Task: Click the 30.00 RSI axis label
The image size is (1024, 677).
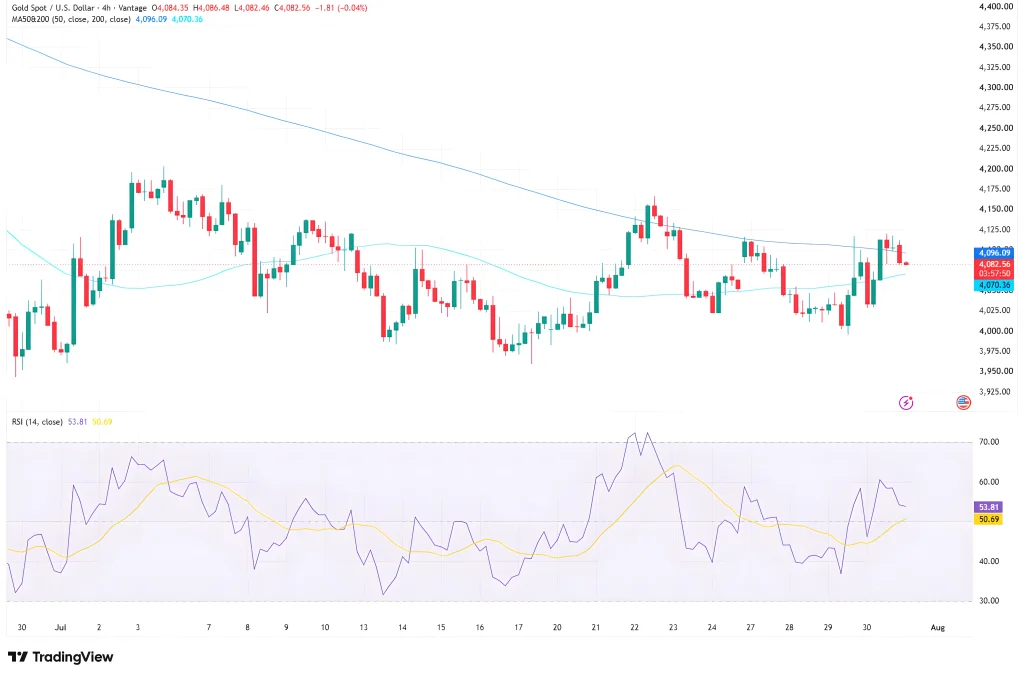Action: pyautogui.click(x=989, y=601)
